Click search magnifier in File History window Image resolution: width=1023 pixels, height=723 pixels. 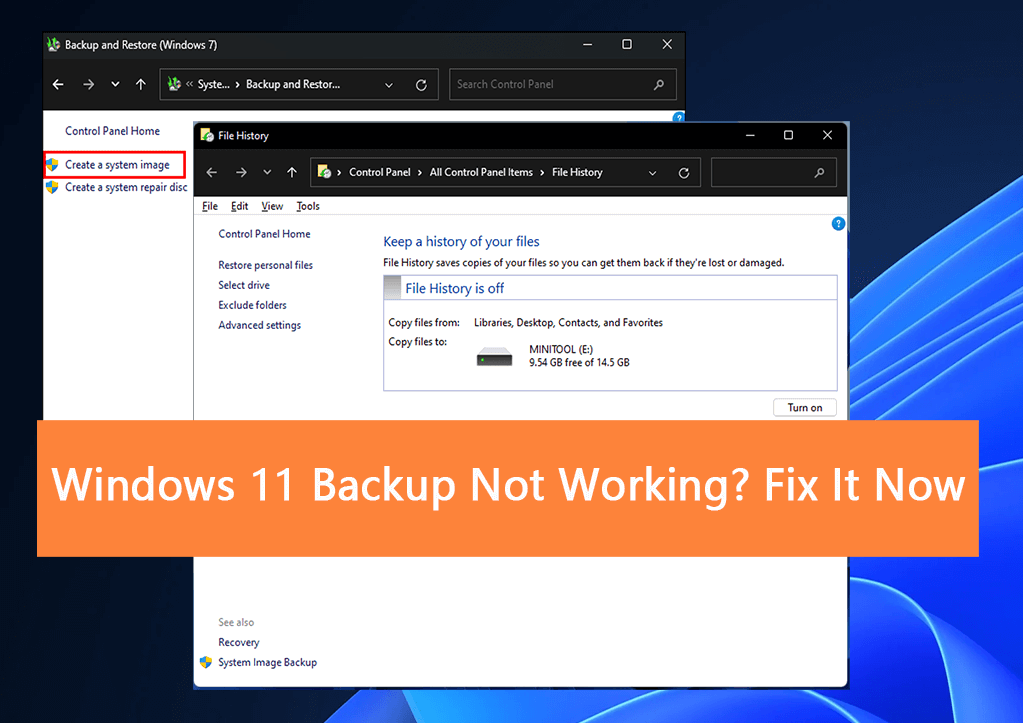[819, 172]
